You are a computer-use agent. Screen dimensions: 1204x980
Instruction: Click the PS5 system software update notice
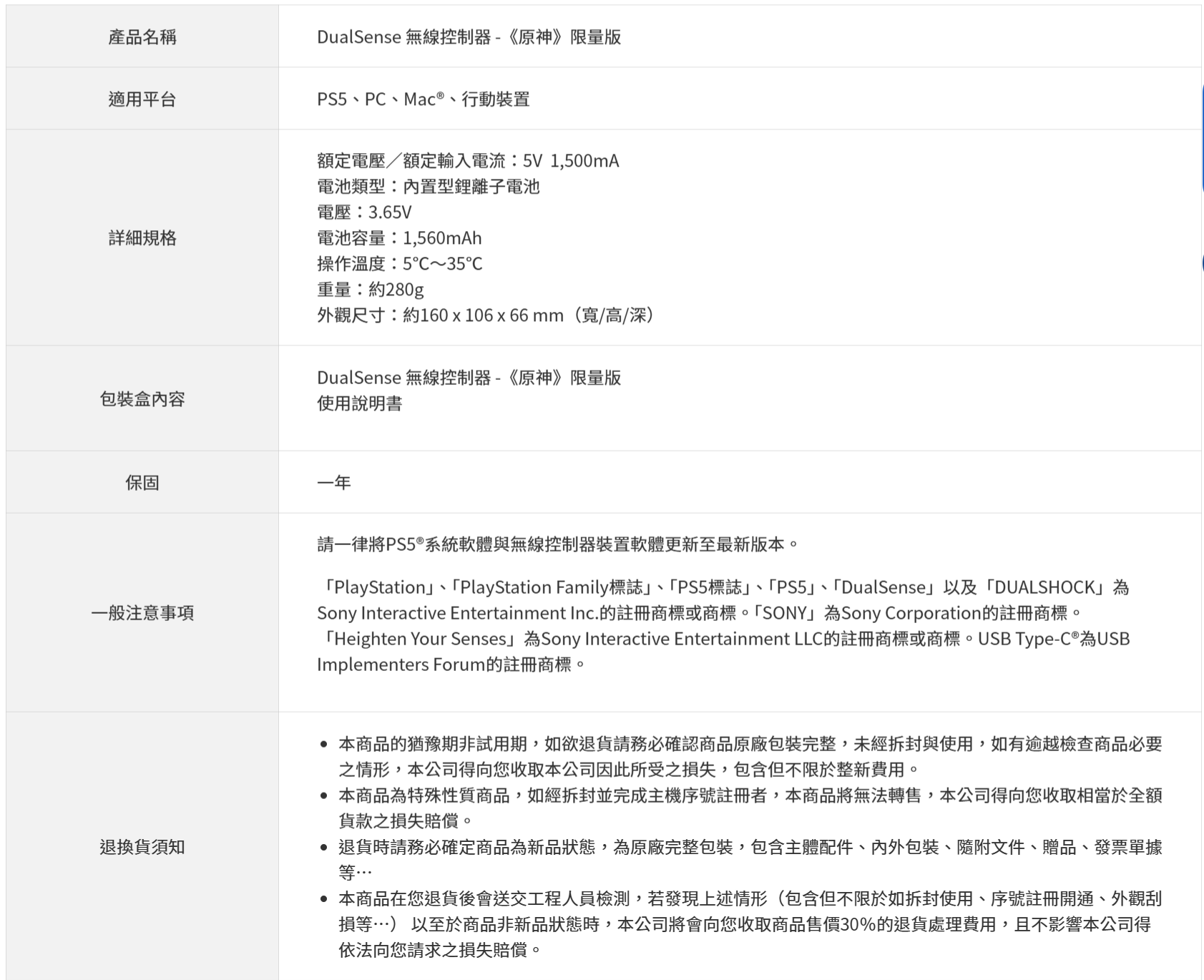point(558,544)
